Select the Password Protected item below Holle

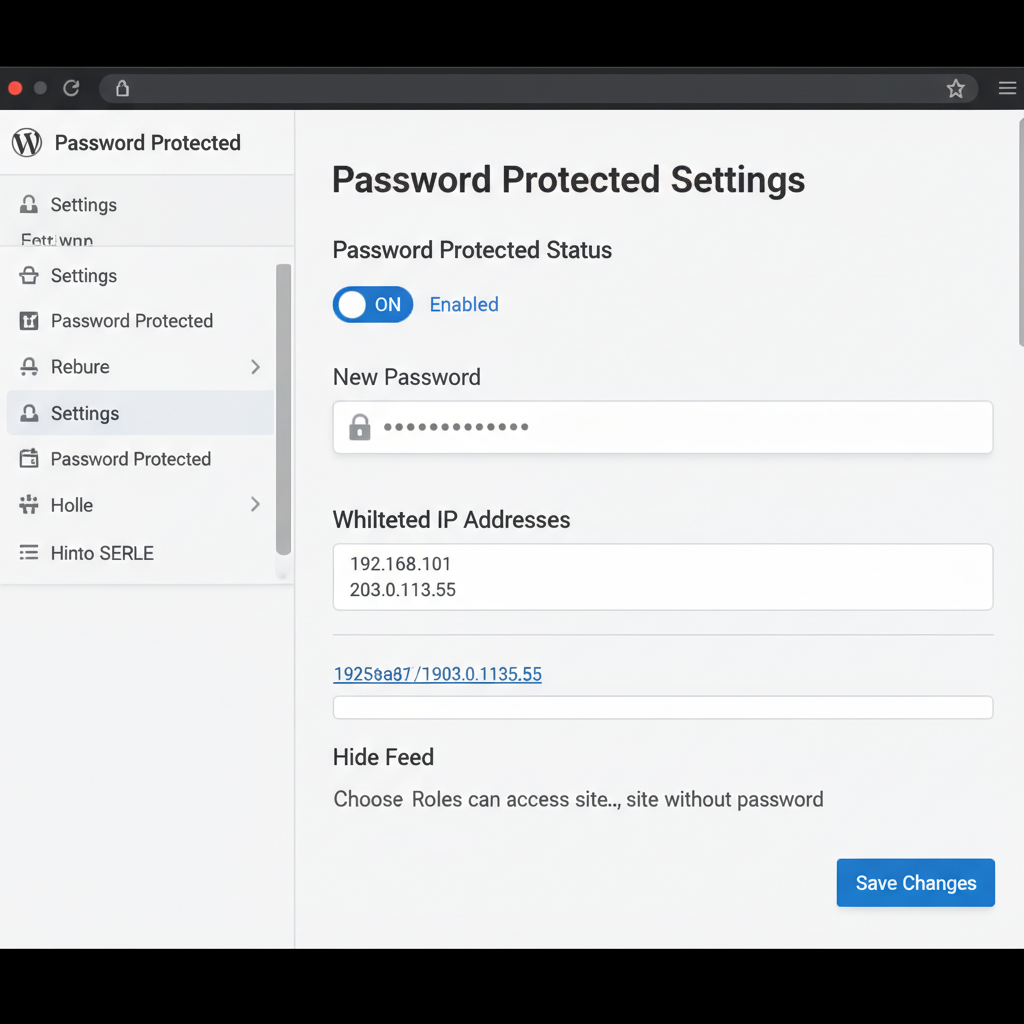[x=130, y=459]
